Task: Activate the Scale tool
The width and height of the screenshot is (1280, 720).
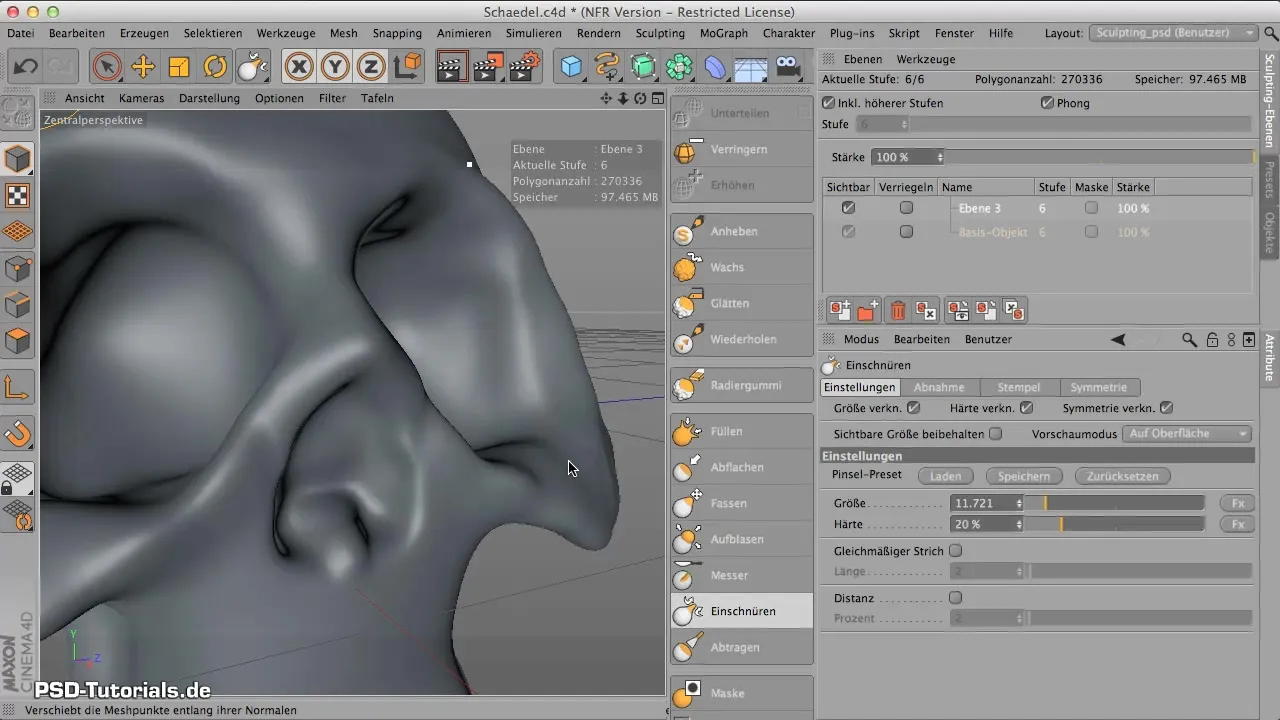Action: (x=179, y=67)
